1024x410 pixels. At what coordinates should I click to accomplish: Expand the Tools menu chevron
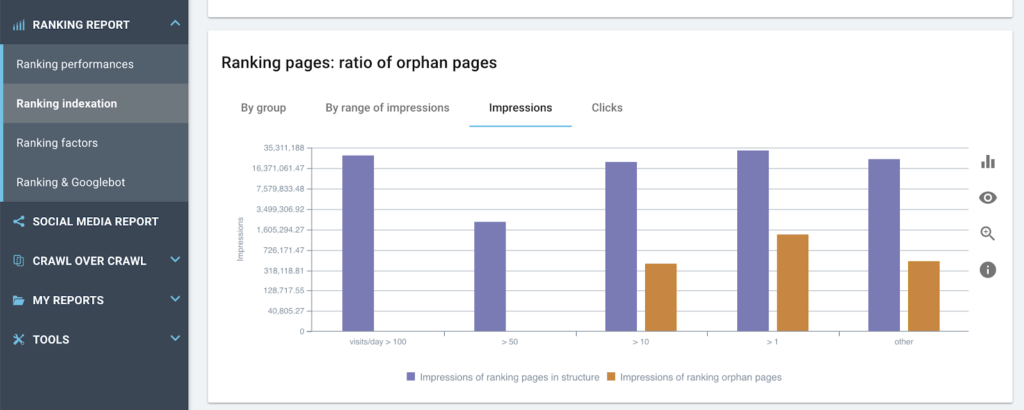(x=175, y=340)
